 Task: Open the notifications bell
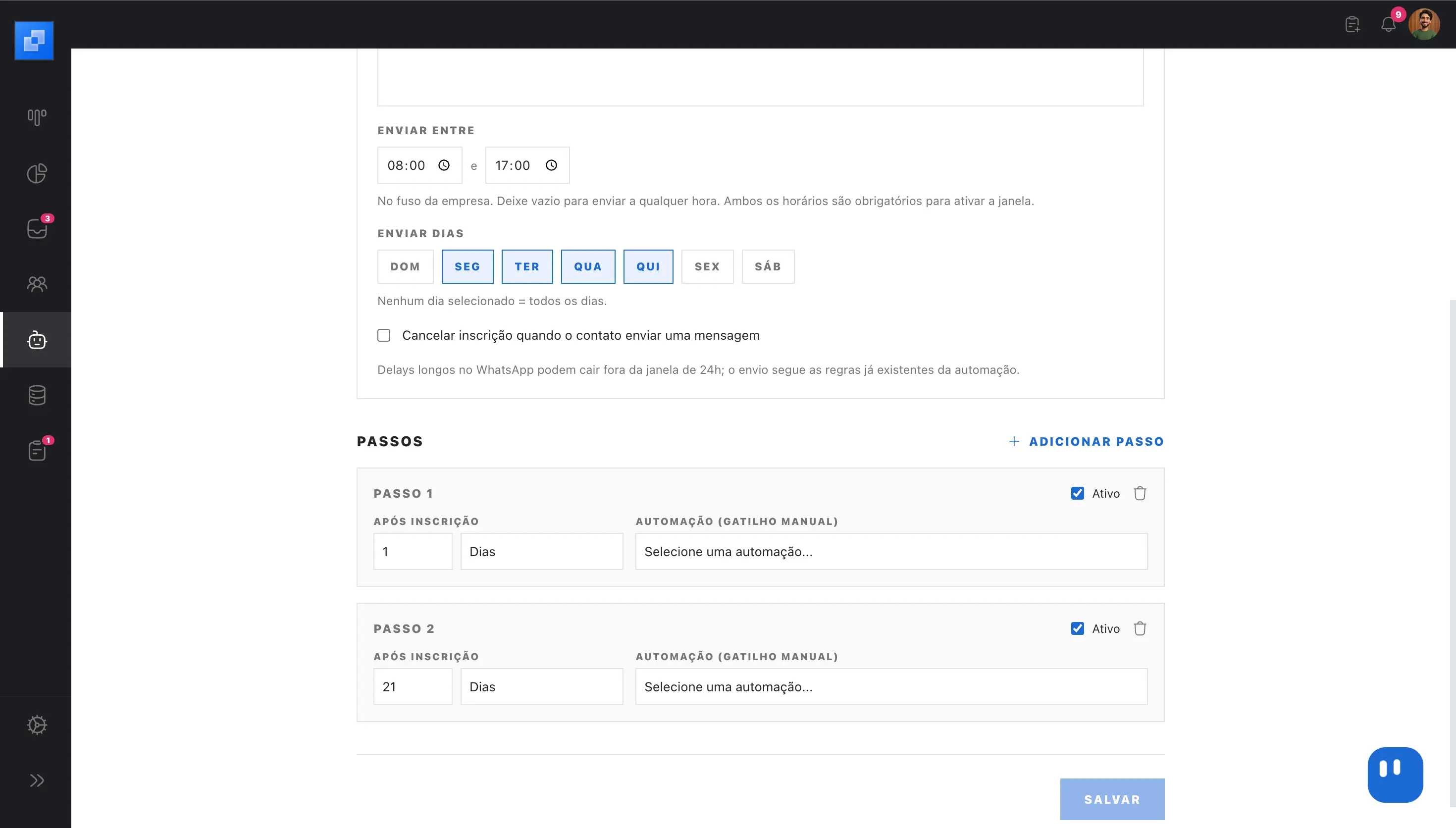tap(1388, 24)
